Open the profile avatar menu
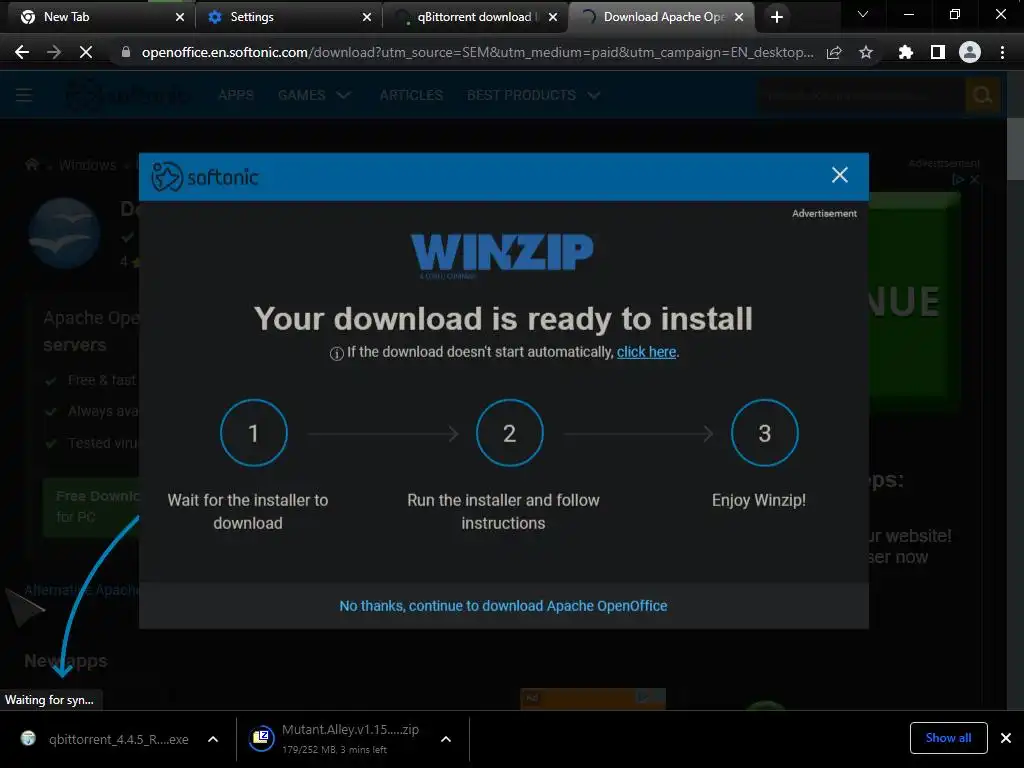 pyautogui.click(x=970, y=52)
